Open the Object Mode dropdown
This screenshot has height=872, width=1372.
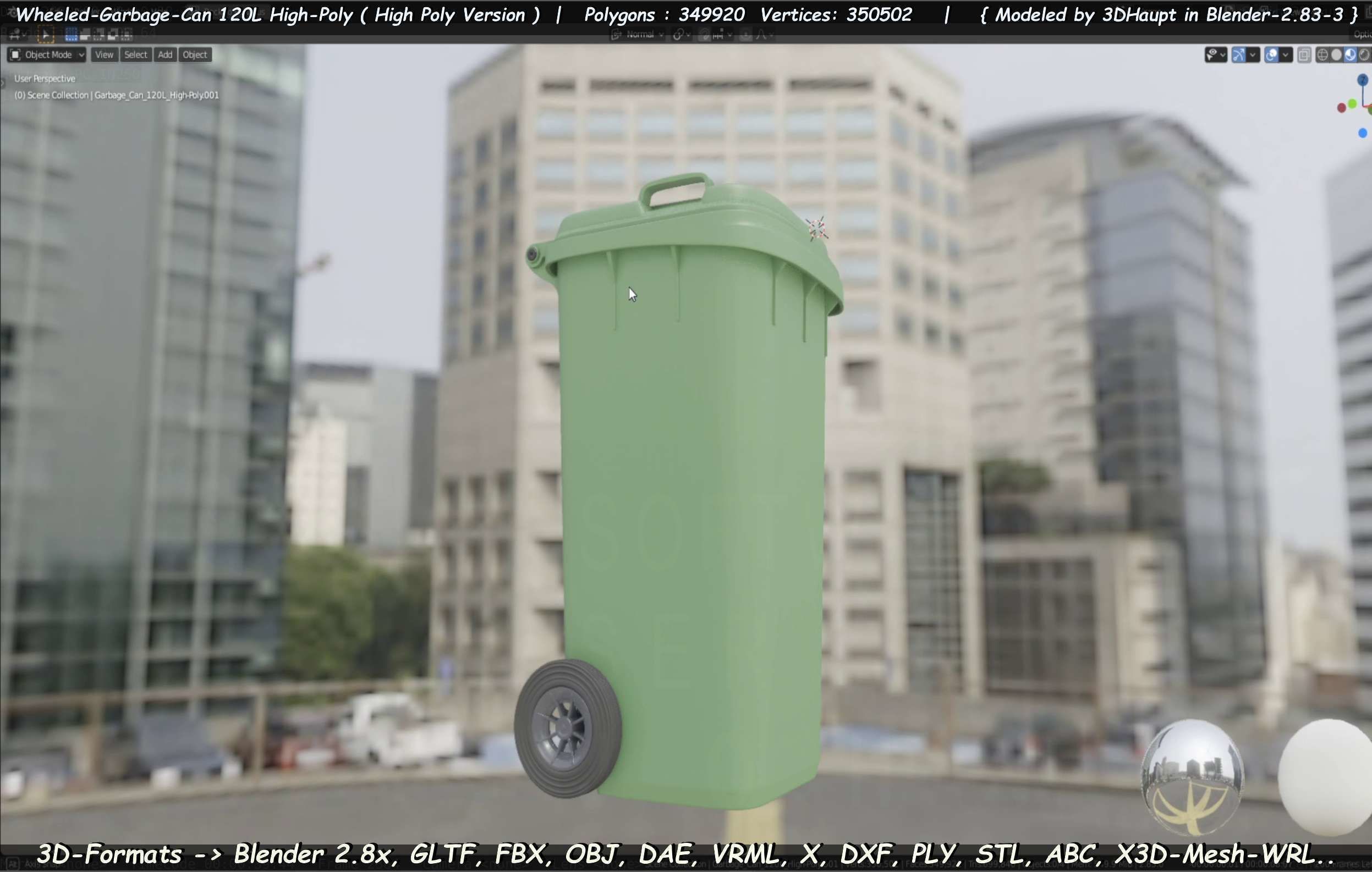coord(47,54)
